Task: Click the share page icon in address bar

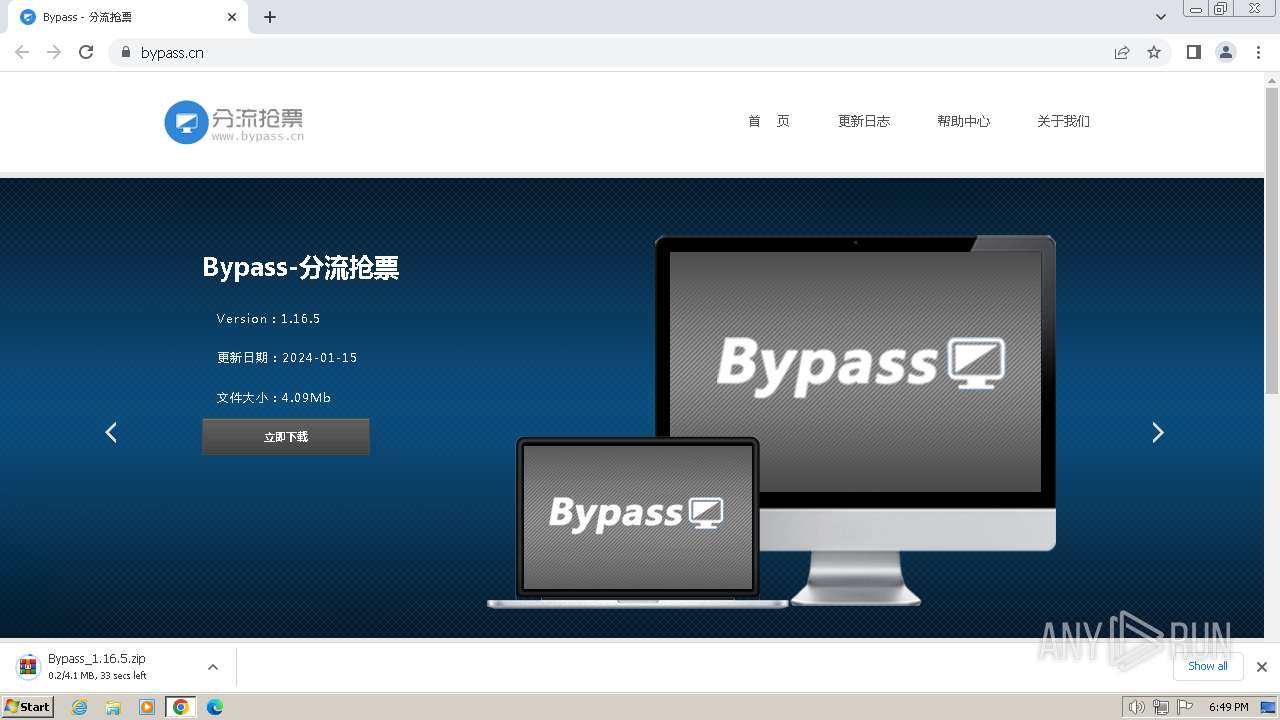Action: point(1122,52)
